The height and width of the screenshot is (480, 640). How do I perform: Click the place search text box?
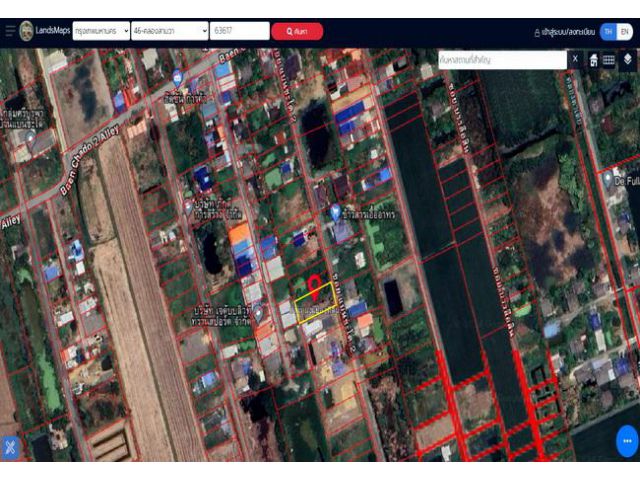tap(500, 60)
